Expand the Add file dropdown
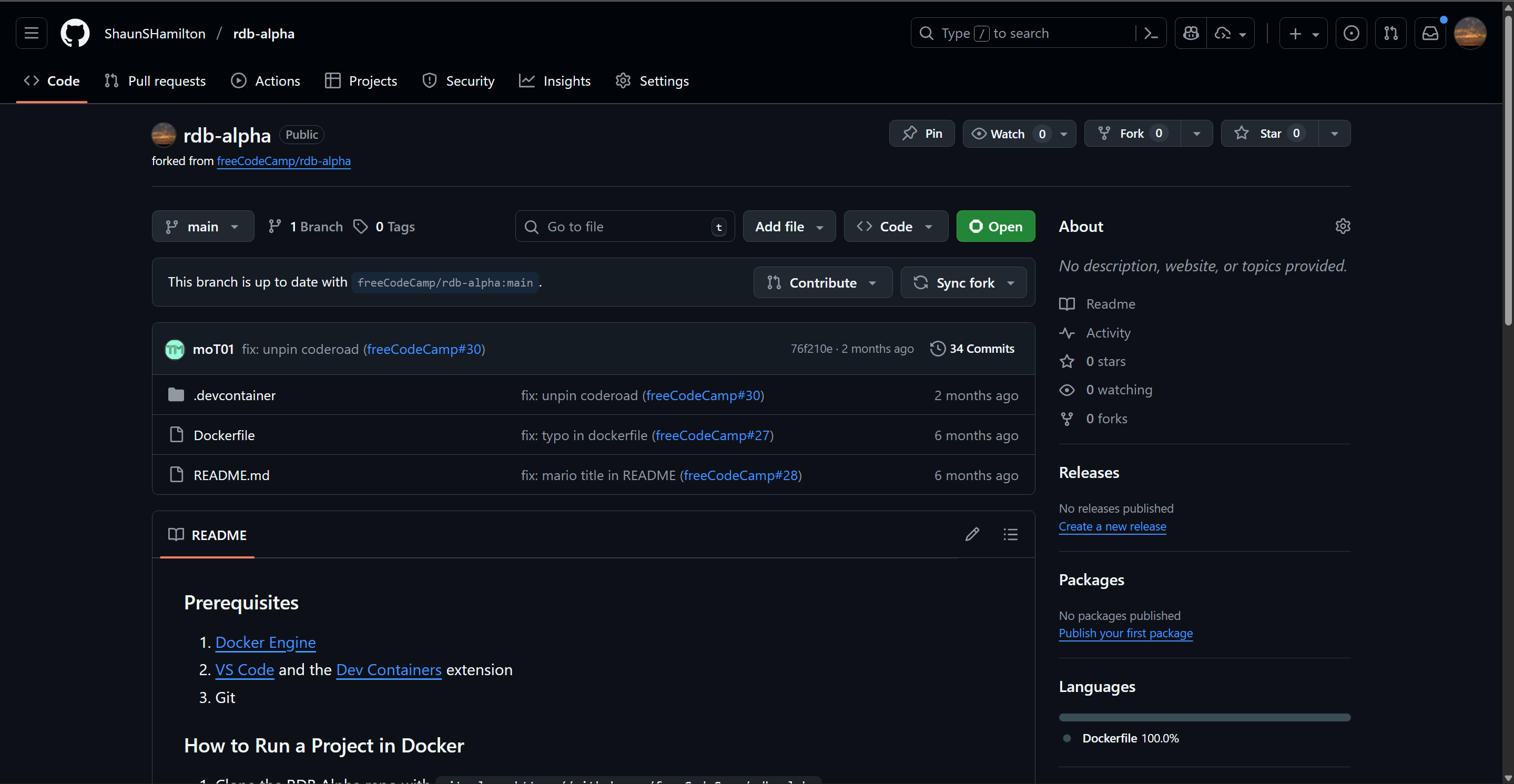The height and width of the screenshot is (784, 1514). pos(789,227)
